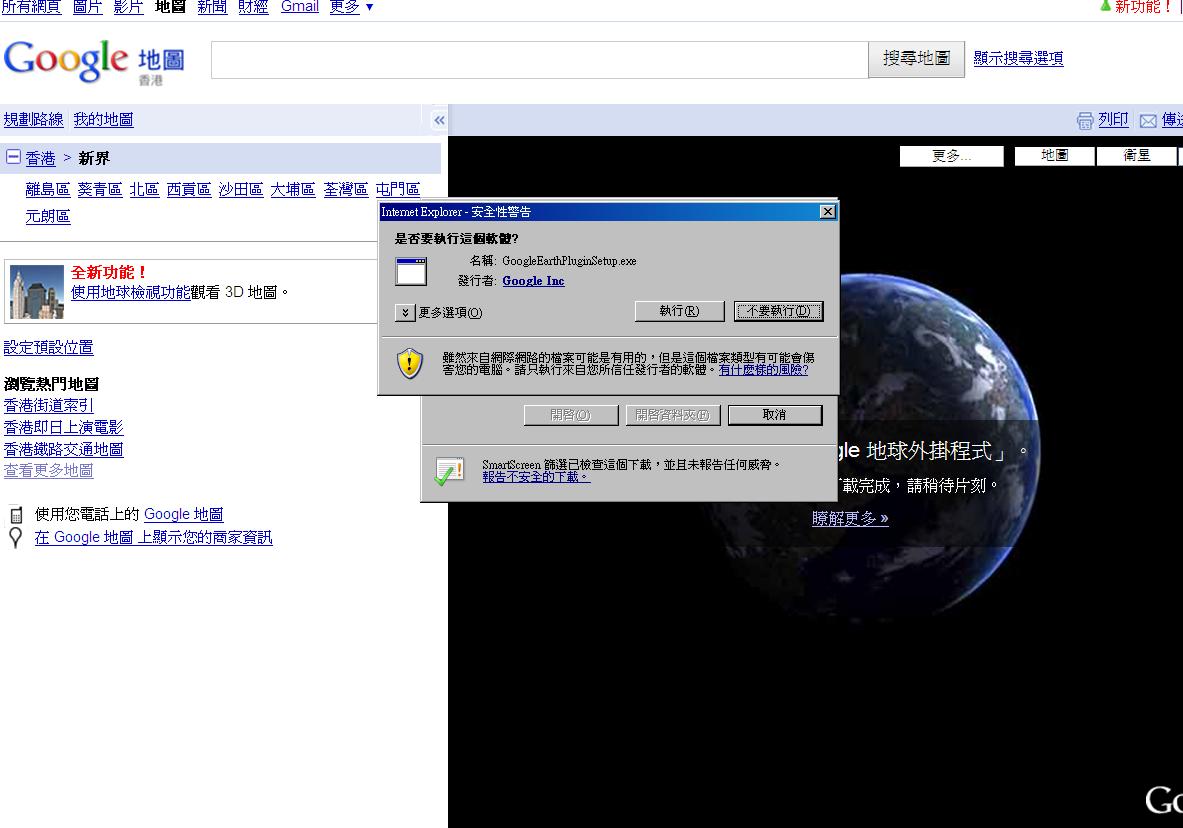Select 葵青區 district

(100, 189)
